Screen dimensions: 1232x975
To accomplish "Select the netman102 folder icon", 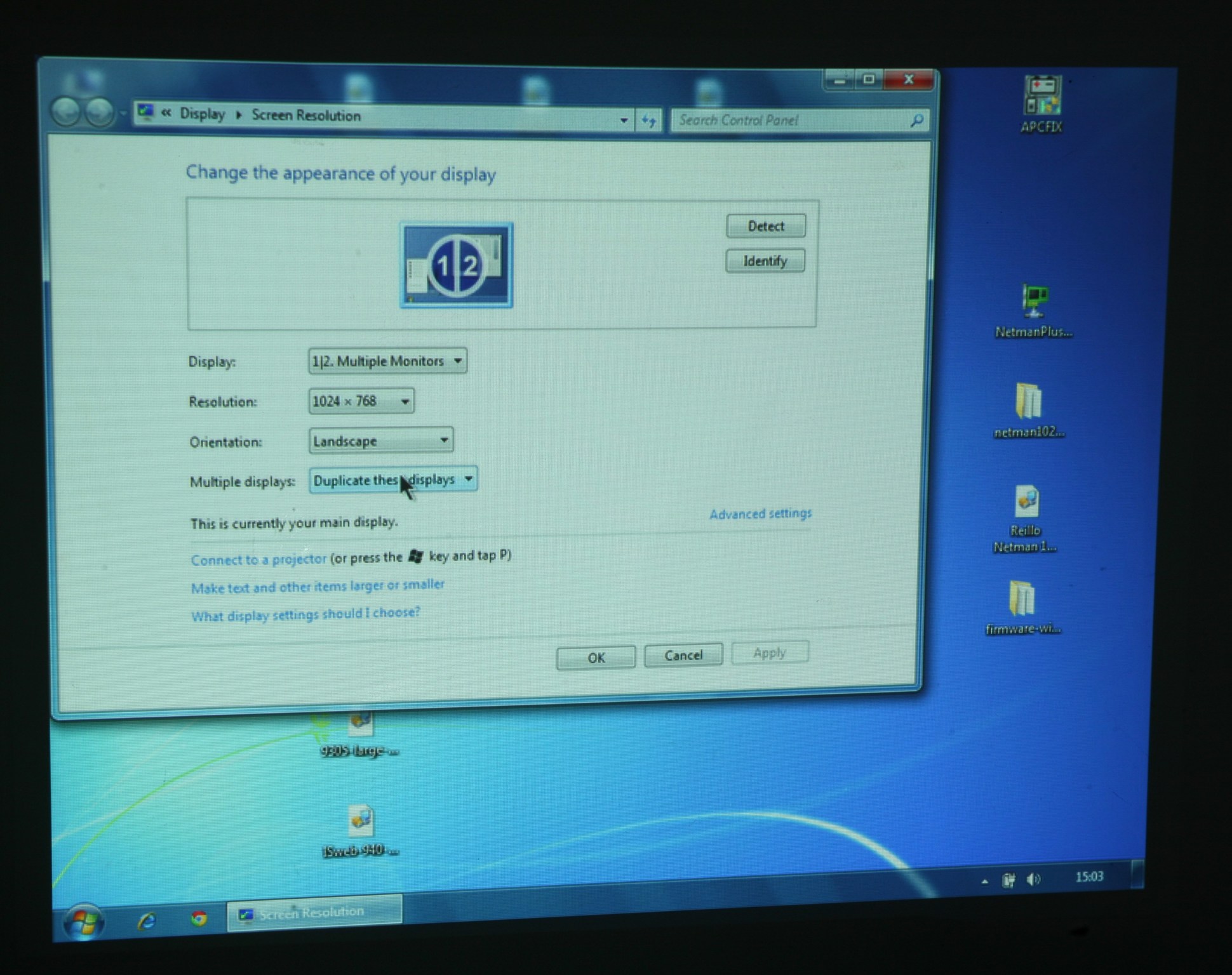I will (1029, 411).
